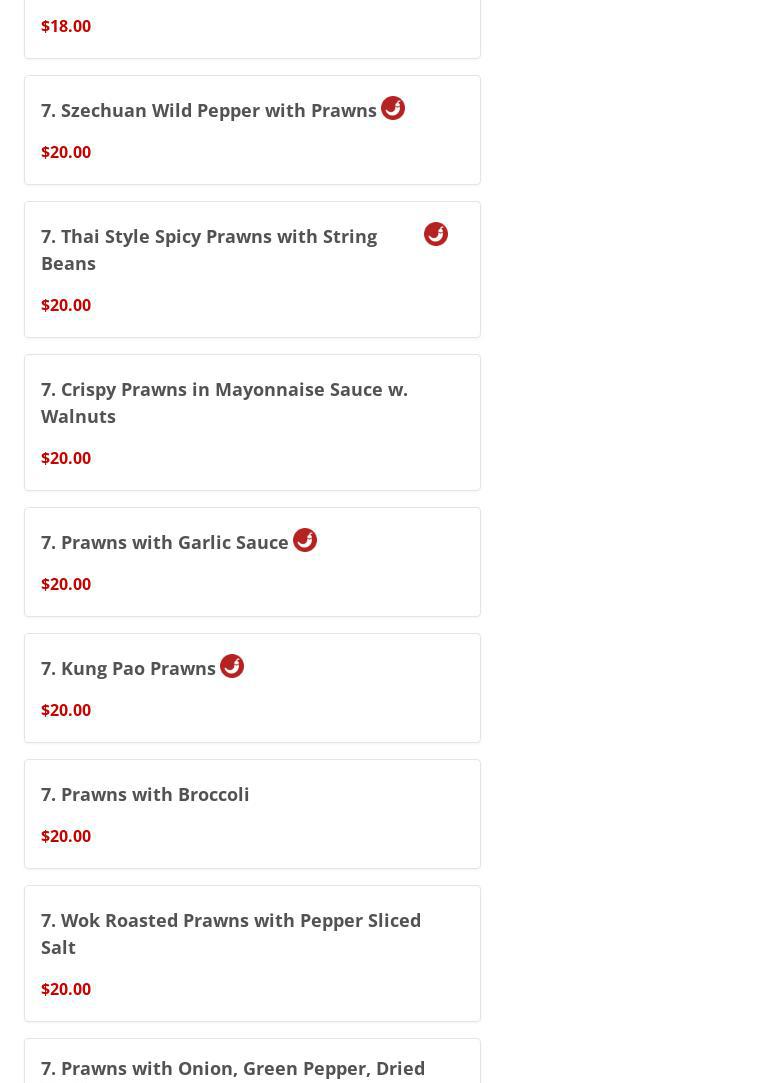
Task: Click $20.00 price under Prawns with Garlic Sauce
Action: tap(66, 584)
